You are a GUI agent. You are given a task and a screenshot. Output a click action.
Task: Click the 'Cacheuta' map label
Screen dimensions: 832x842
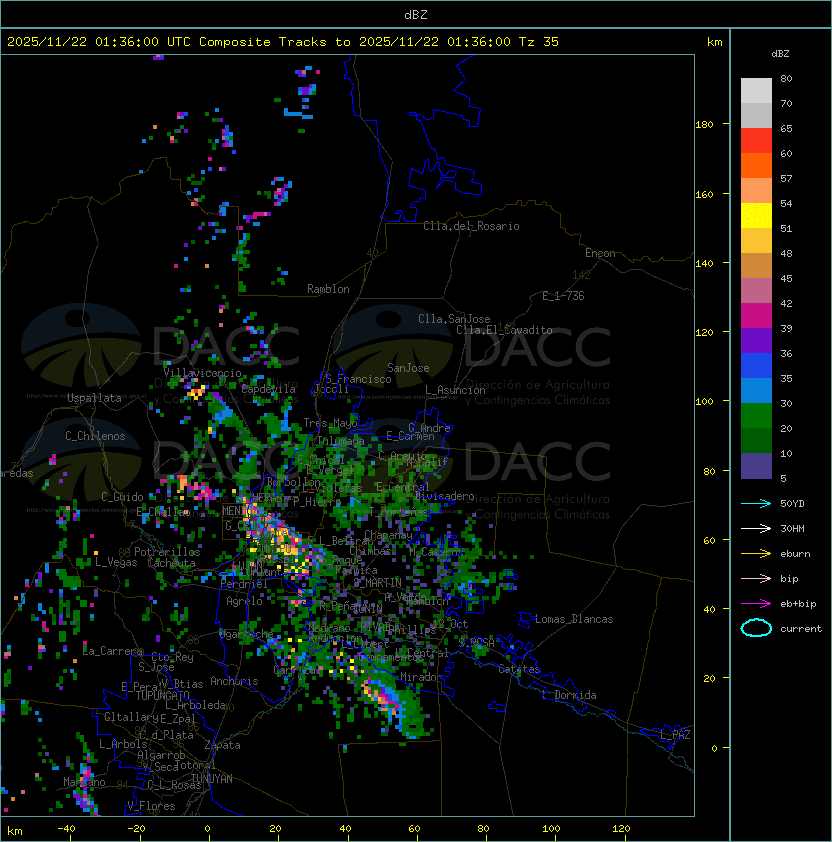coord(171,563)
